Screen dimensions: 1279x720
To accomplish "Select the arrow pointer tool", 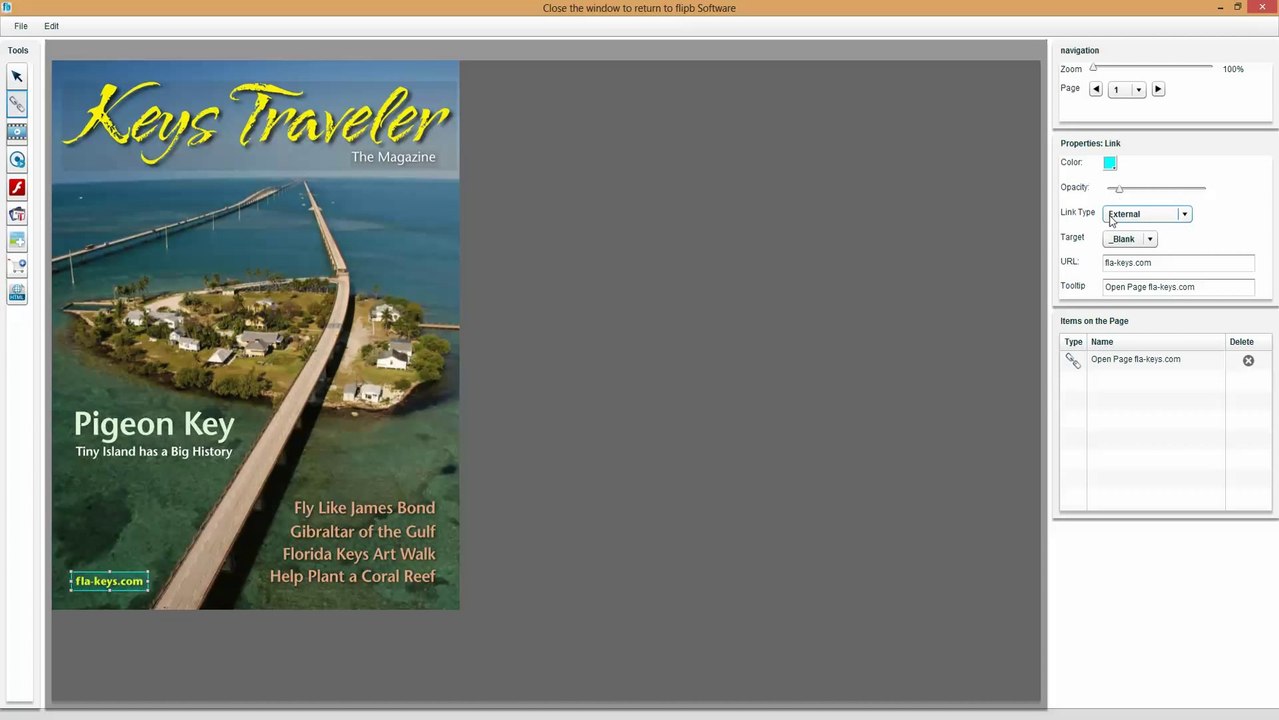I will pyautogui.click(x=17, y=77).
